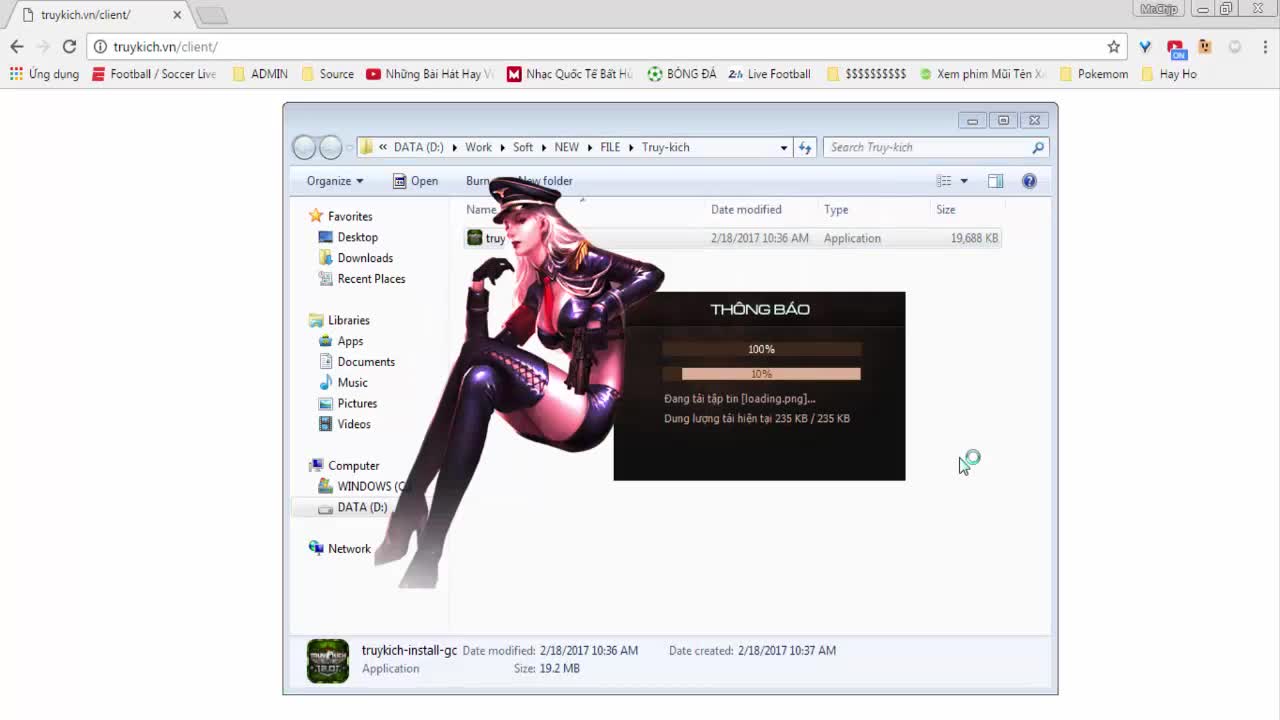Open the Xem phim Mũi Tên bookmark
The image size is (1280, 720).
[x=982, y=74]
